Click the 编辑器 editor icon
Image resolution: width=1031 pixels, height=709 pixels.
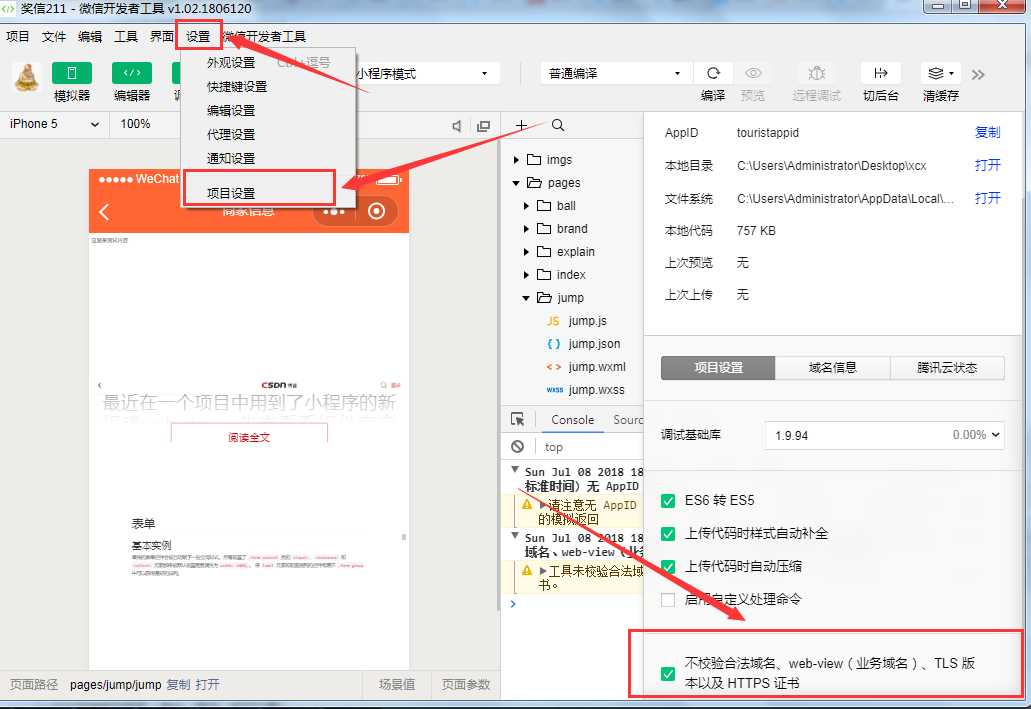point(131,74)
